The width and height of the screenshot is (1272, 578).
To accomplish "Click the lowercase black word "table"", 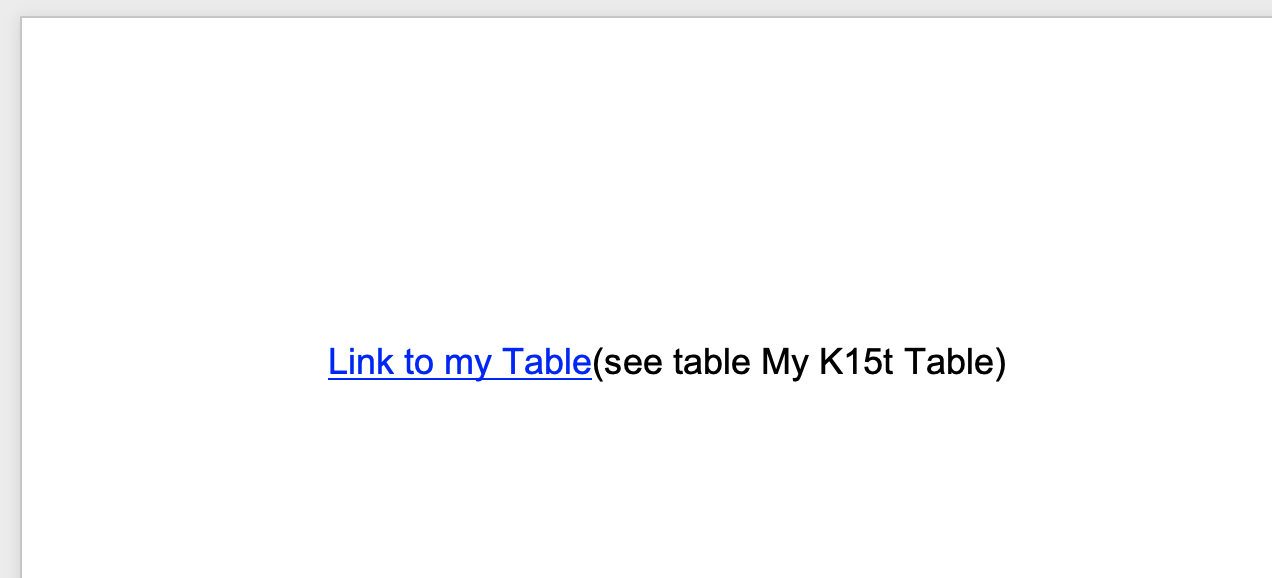I will tap(713, 362).
